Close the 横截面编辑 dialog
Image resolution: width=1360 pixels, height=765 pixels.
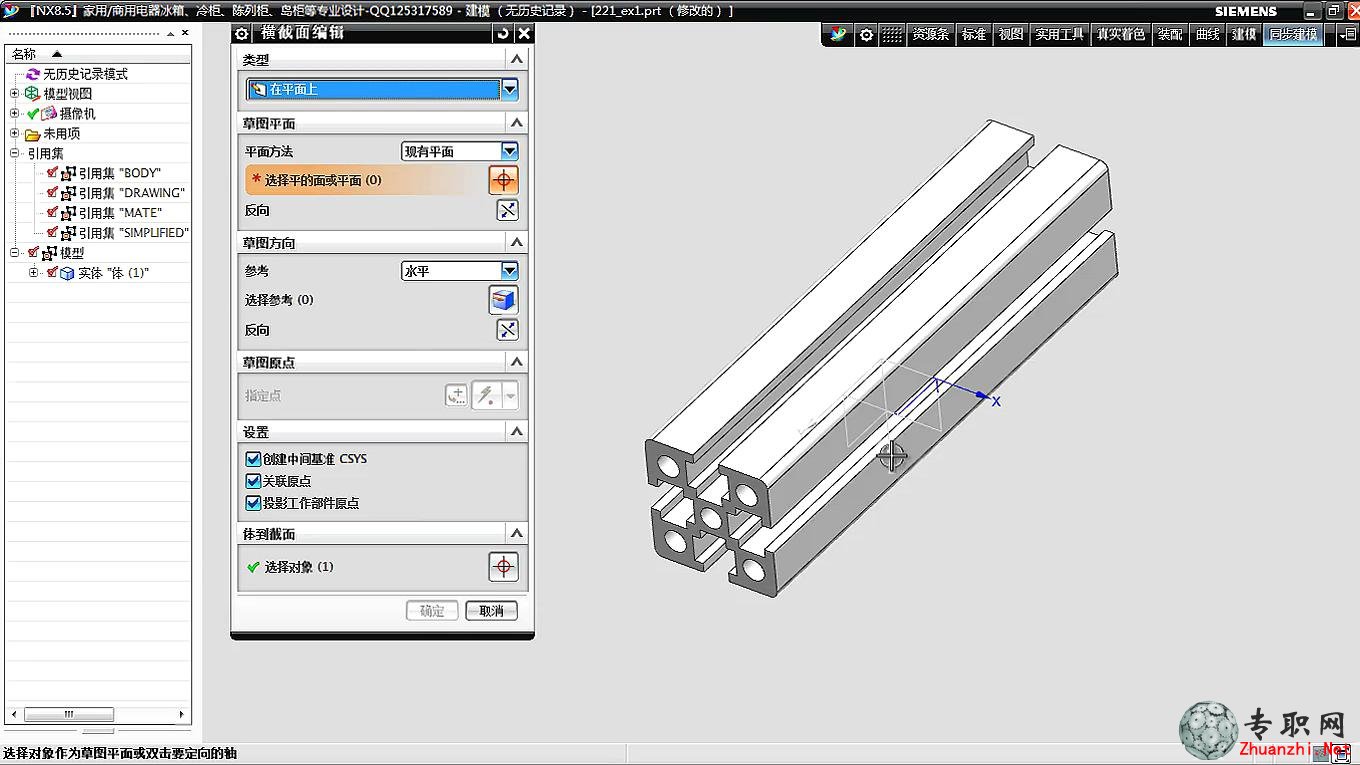pos(524,33)
